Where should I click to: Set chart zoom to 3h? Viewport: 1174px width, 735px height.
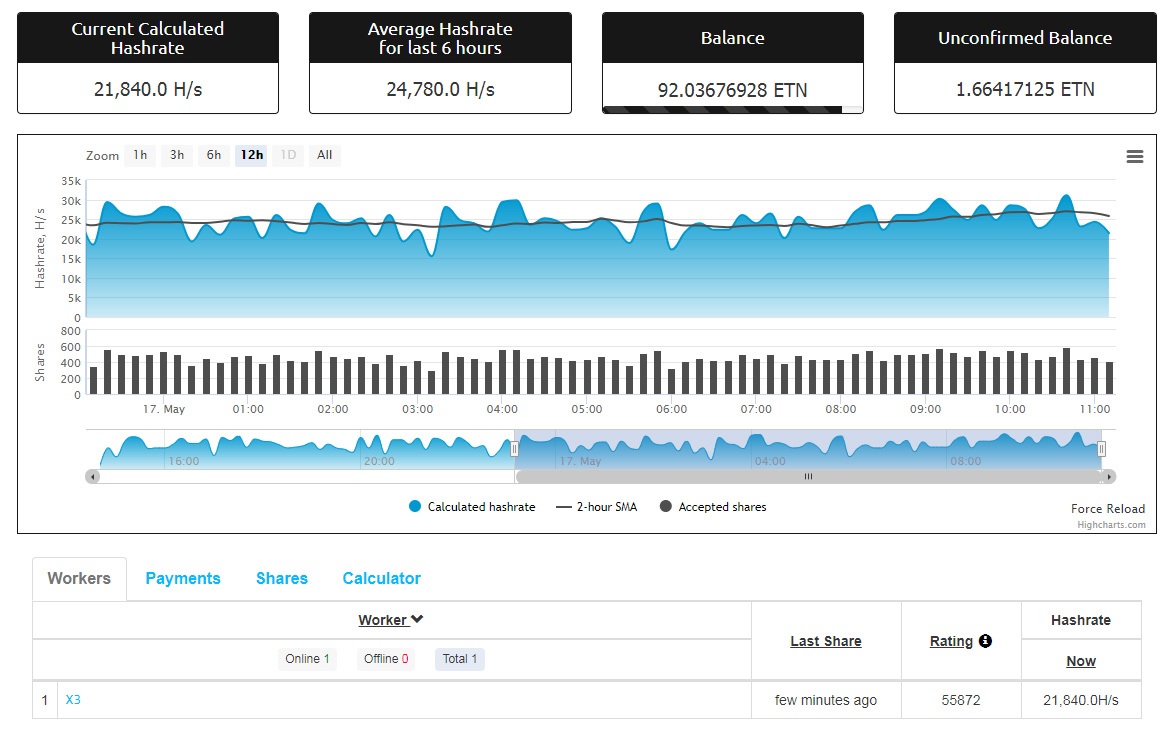(177, 155)
